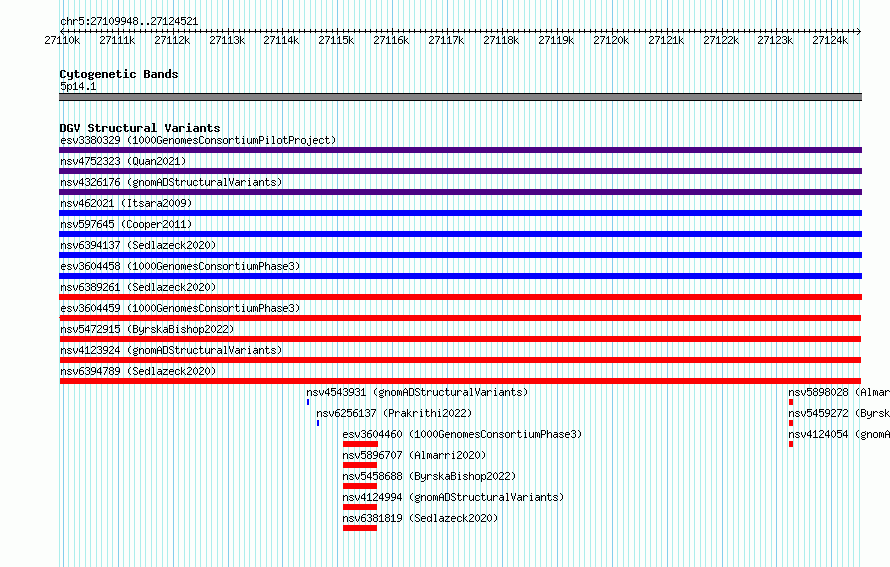Click the 27112k ruler tick label
Viewport: 890px width, 567px height.
[173, 40]
